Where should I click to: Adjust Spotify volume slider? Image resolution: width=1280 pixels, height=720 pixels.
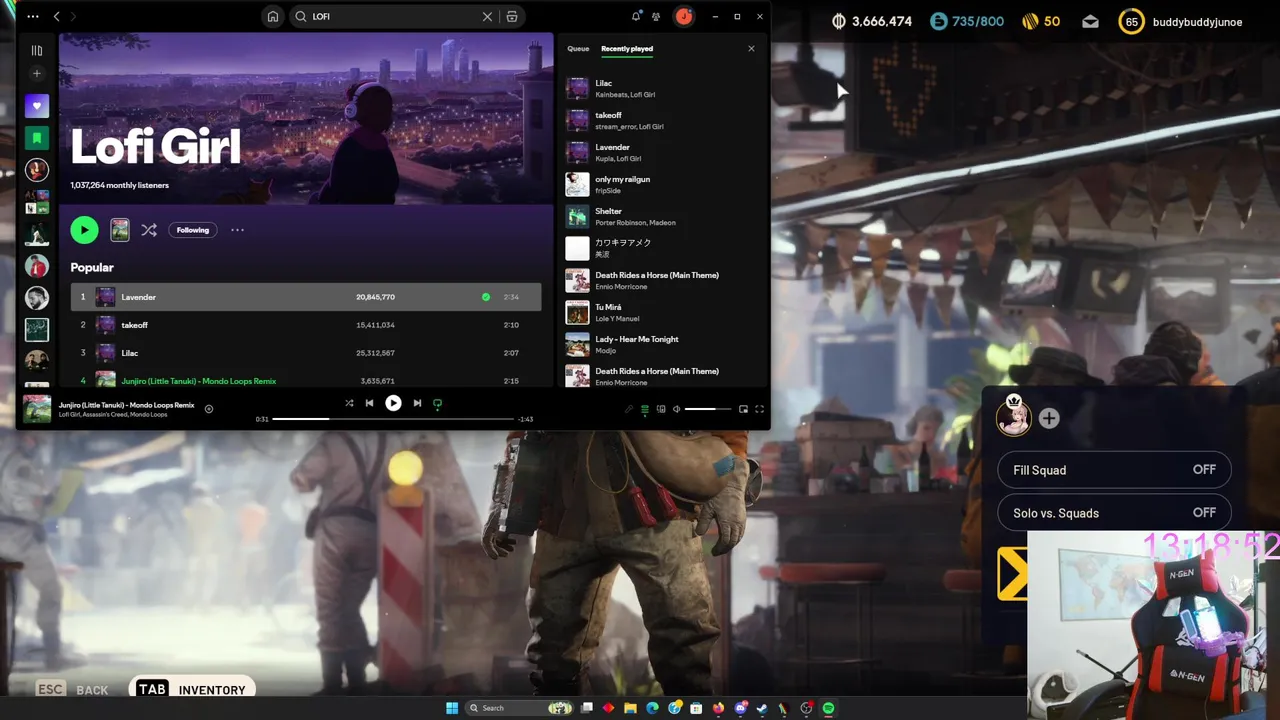click(708, 409)
